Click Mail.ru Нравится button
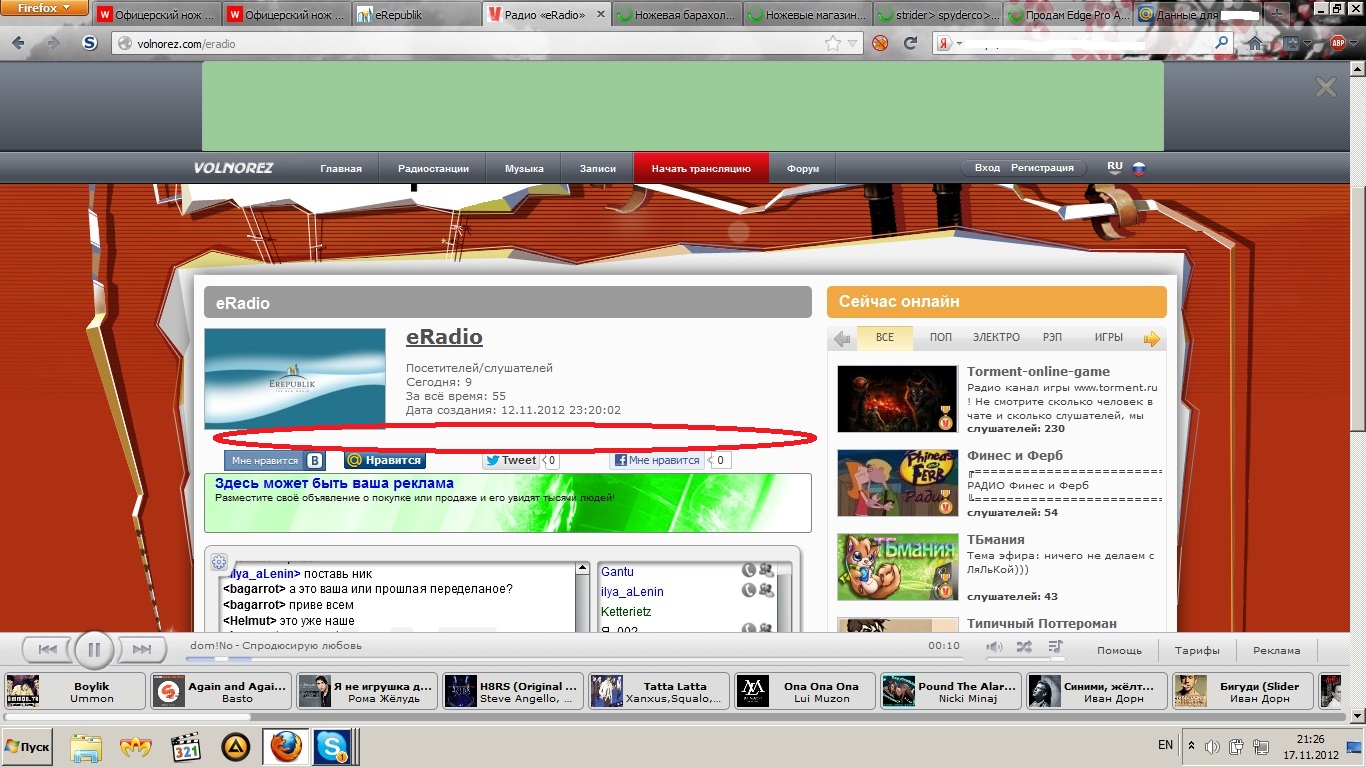Image resolution: width=1366 pixels, height=768 pixels. [x=384, y=461]
